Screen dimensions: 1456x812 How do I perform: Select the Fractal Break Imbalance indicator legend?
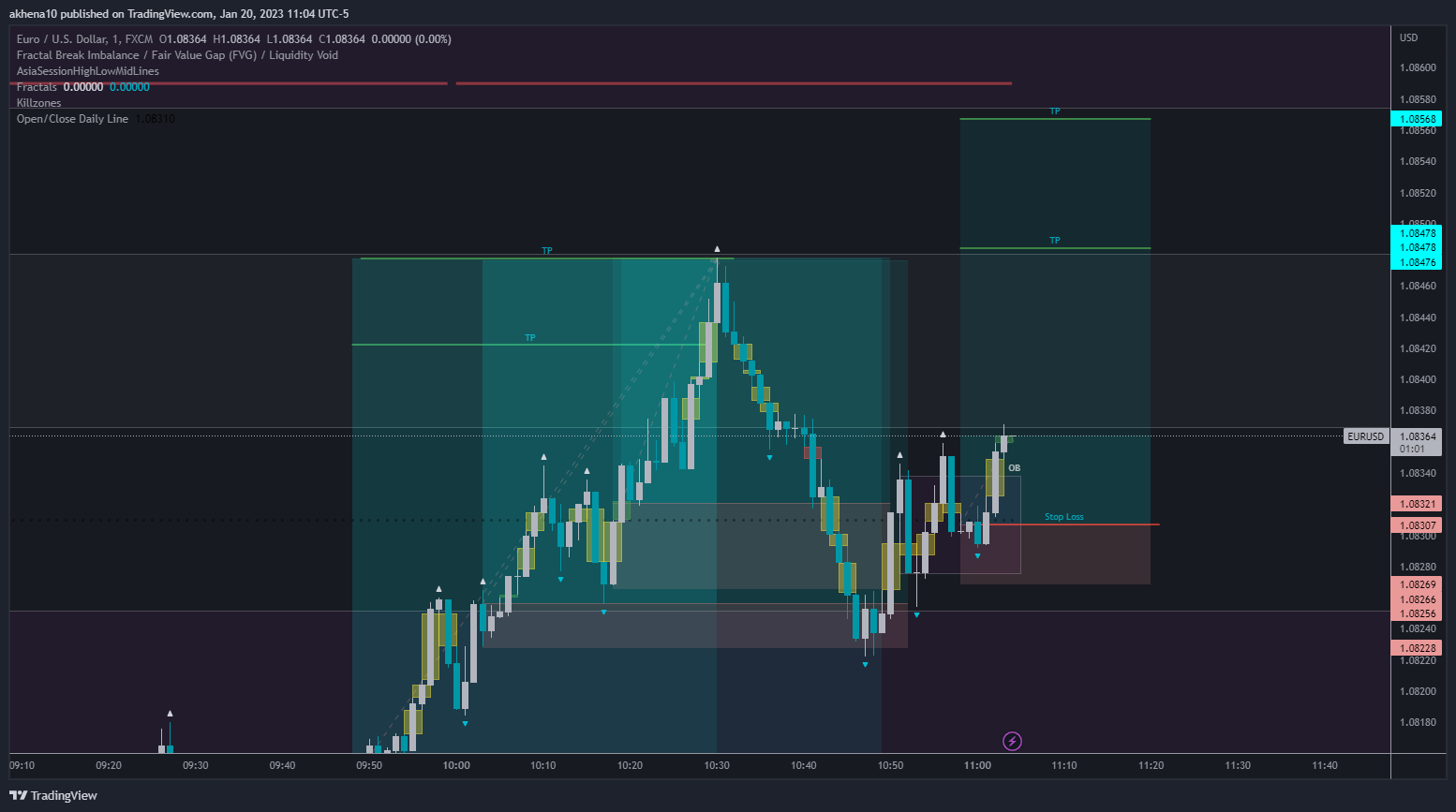pyautogui.click(x=177, y=55)
